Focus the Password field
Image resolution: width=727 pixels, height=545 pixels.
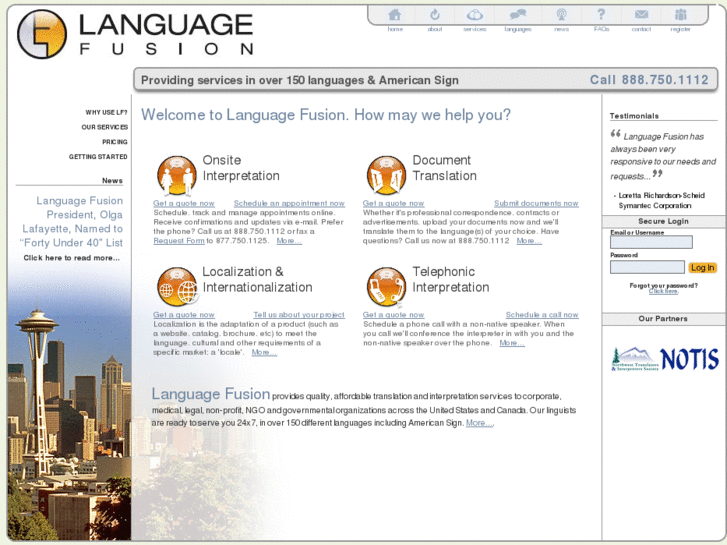(647, 267)
